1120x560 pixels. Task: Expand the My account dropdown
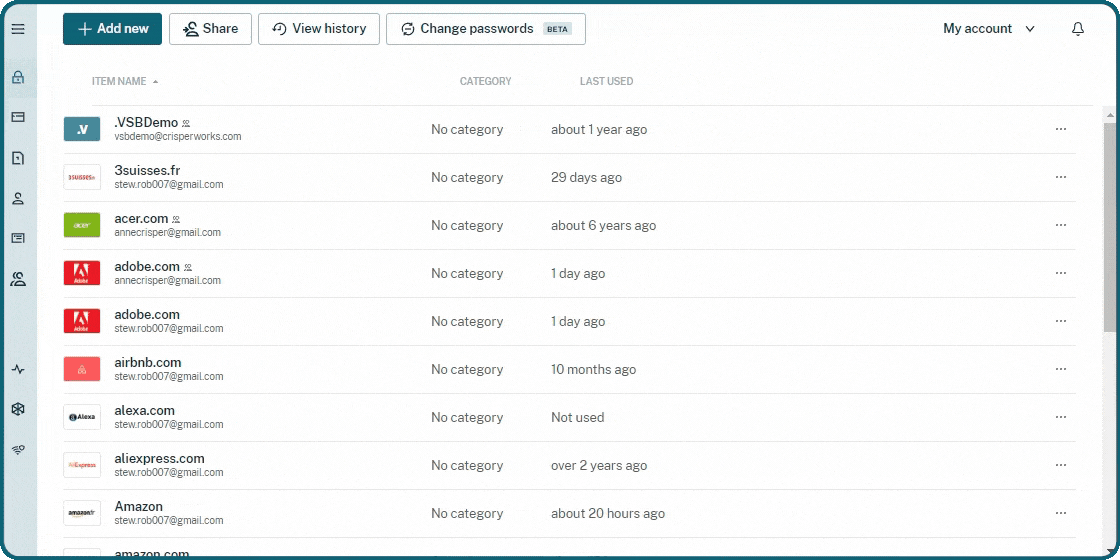coord(988,29)
